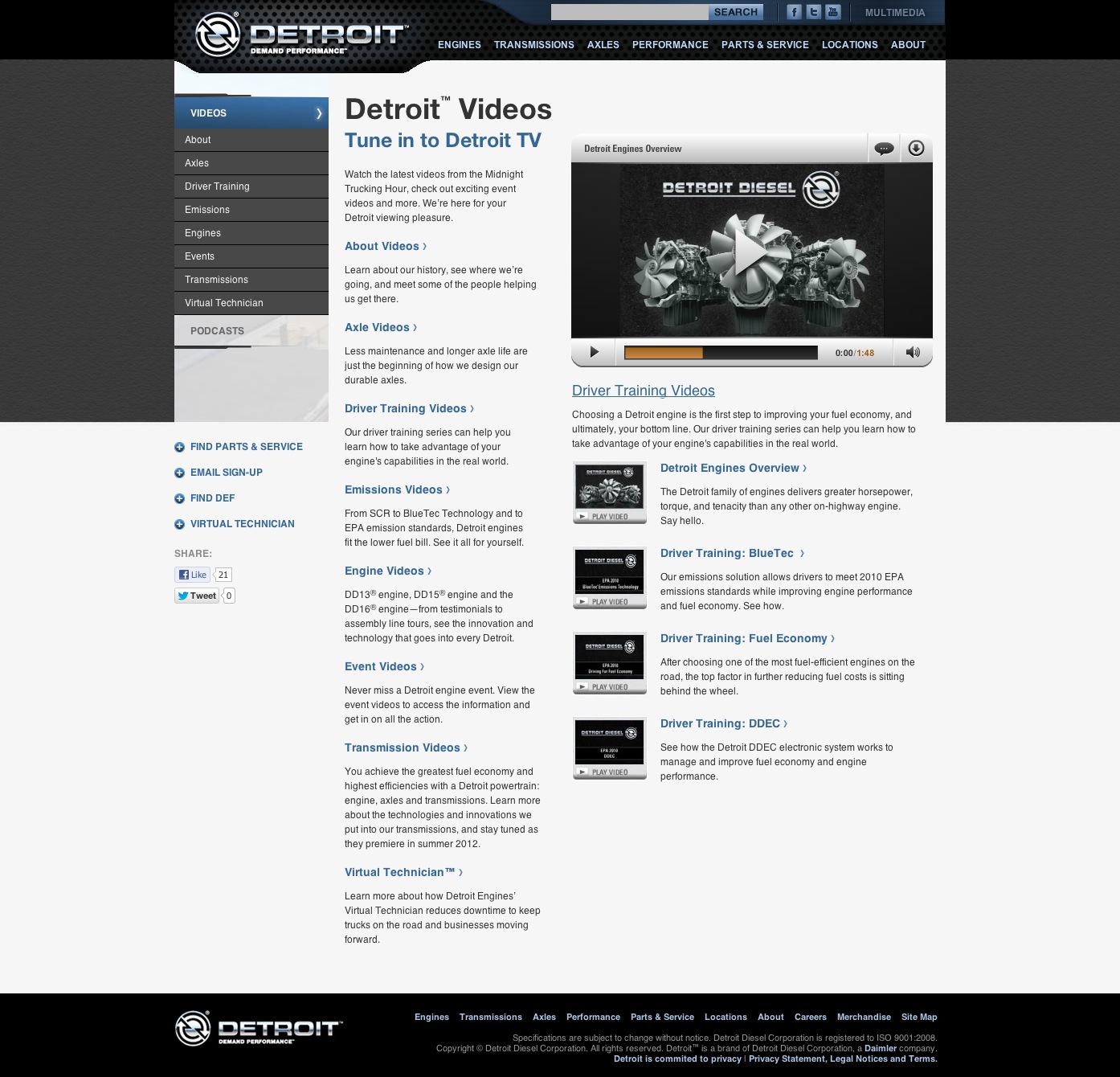Image resolution: width=1120 pixels, height=1077 pixels.
Task: Select About in the Videos sidebar
Action: tap(251, 140)
